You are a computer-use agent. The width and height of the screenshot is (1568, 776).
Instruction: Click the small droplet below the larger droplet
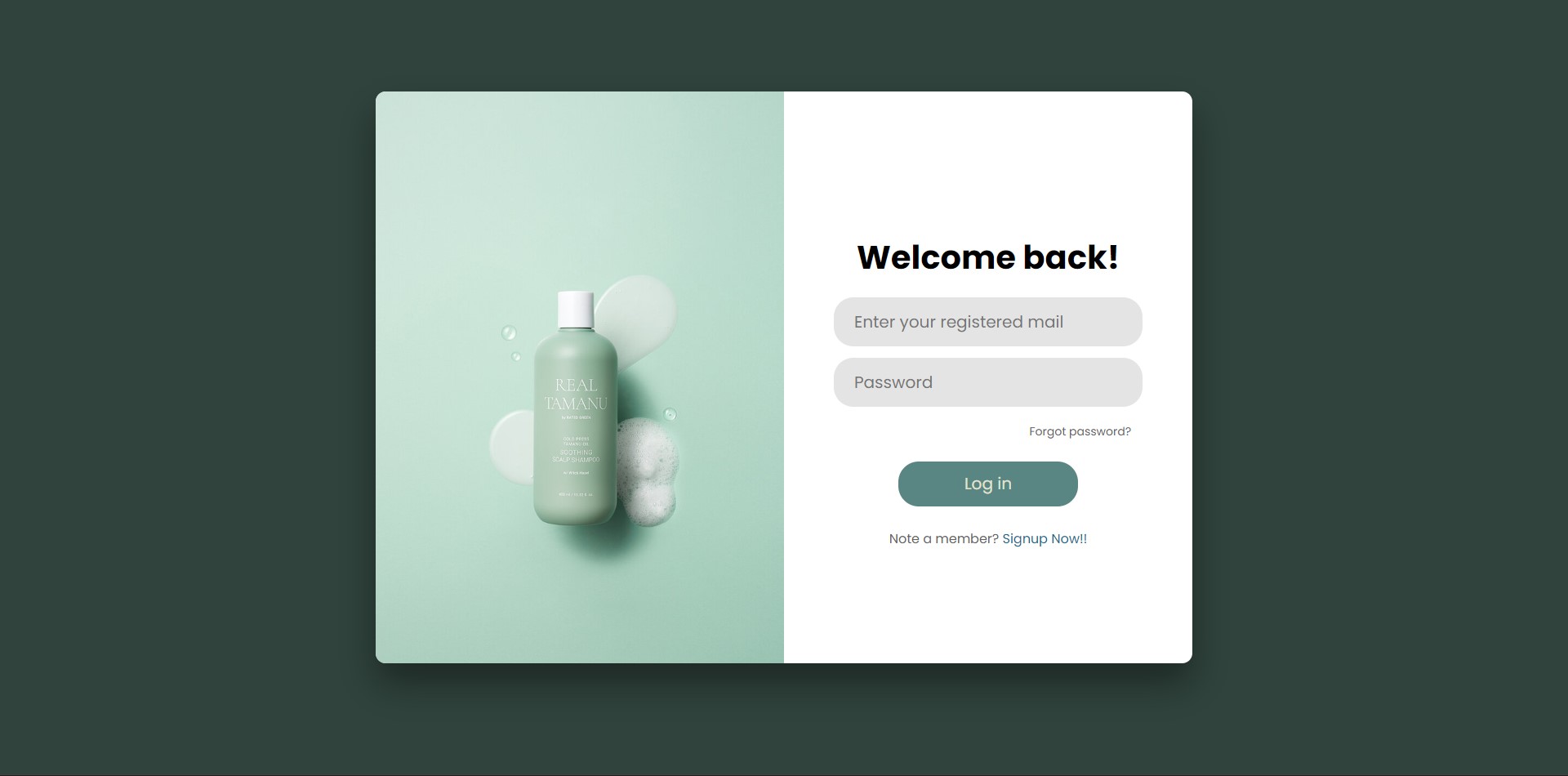(x=516, y=356)
